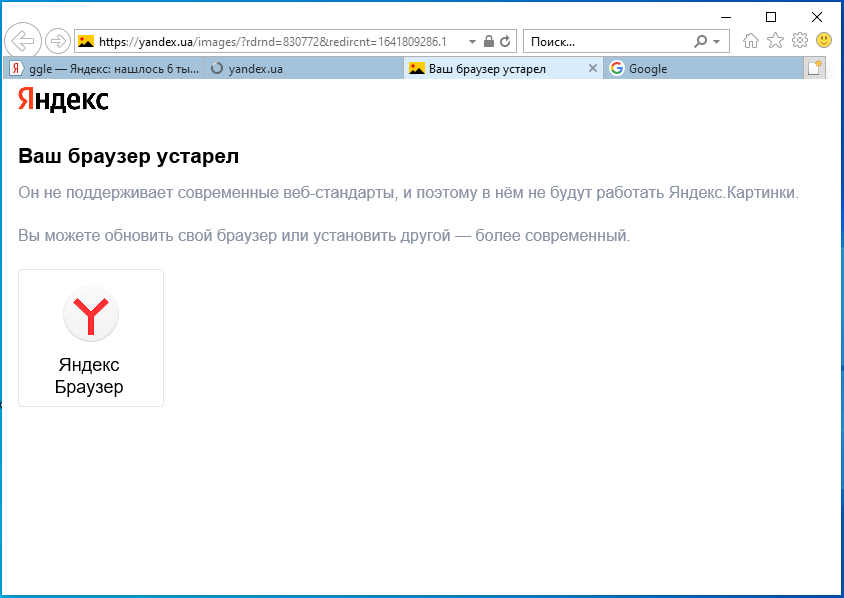Go back with the browser Back arrow

pyautogui.click(x=23, y=41)
